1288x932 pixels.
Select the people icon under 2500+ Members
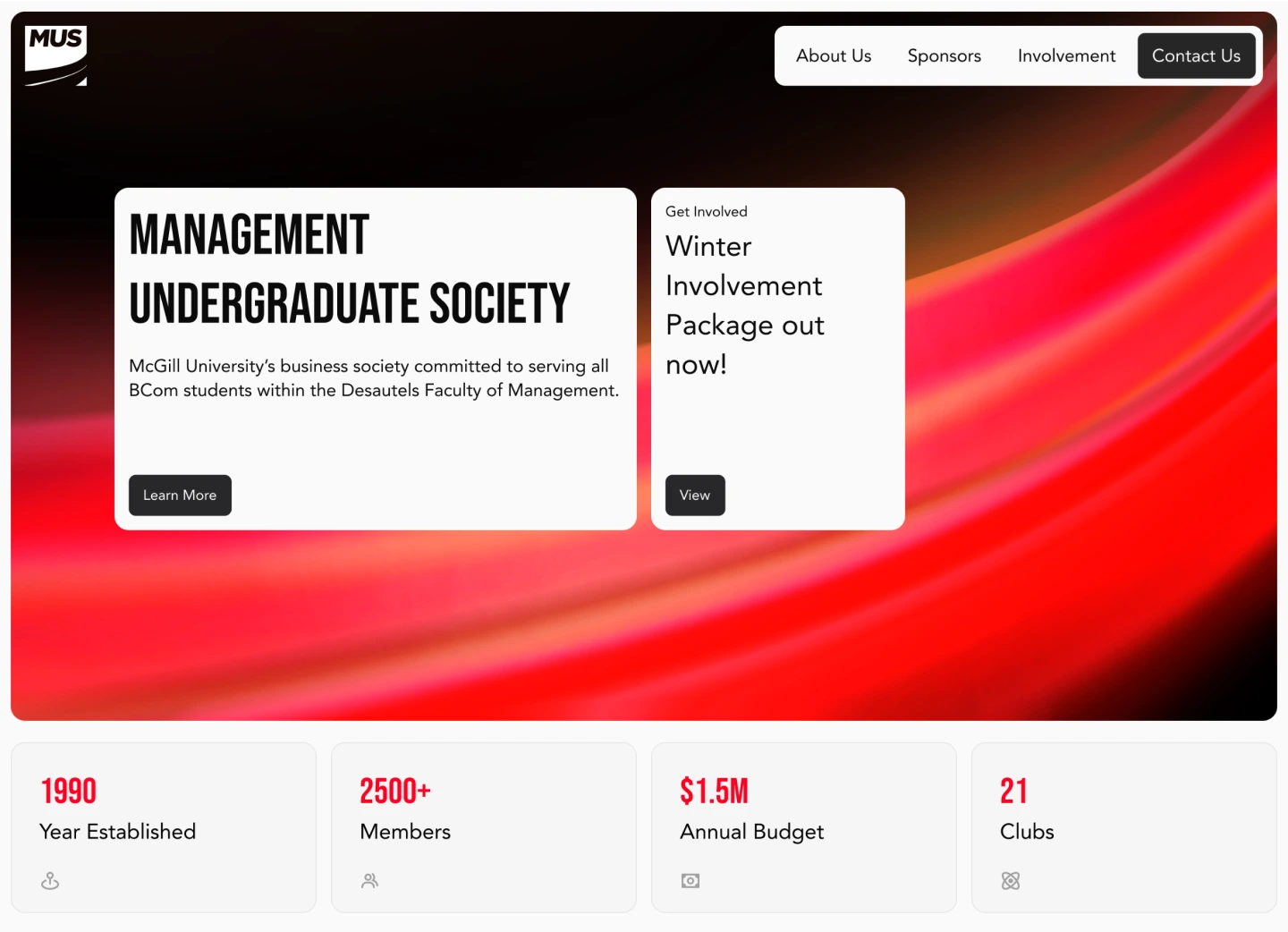369,880
